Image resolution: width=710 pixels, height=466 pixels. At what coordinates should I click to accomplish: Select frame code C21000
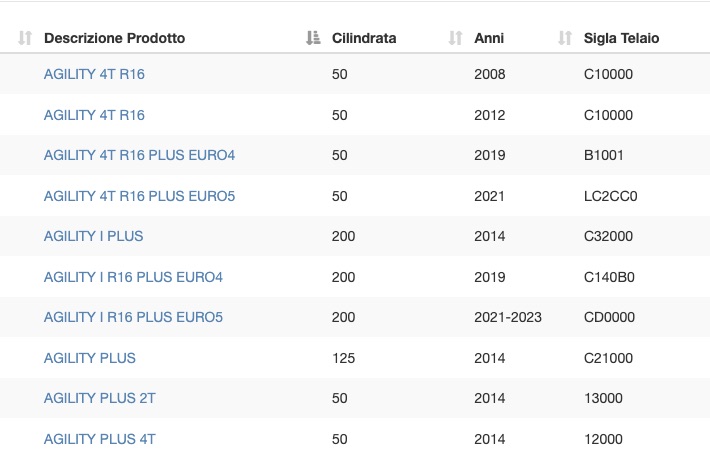point(608,358)
